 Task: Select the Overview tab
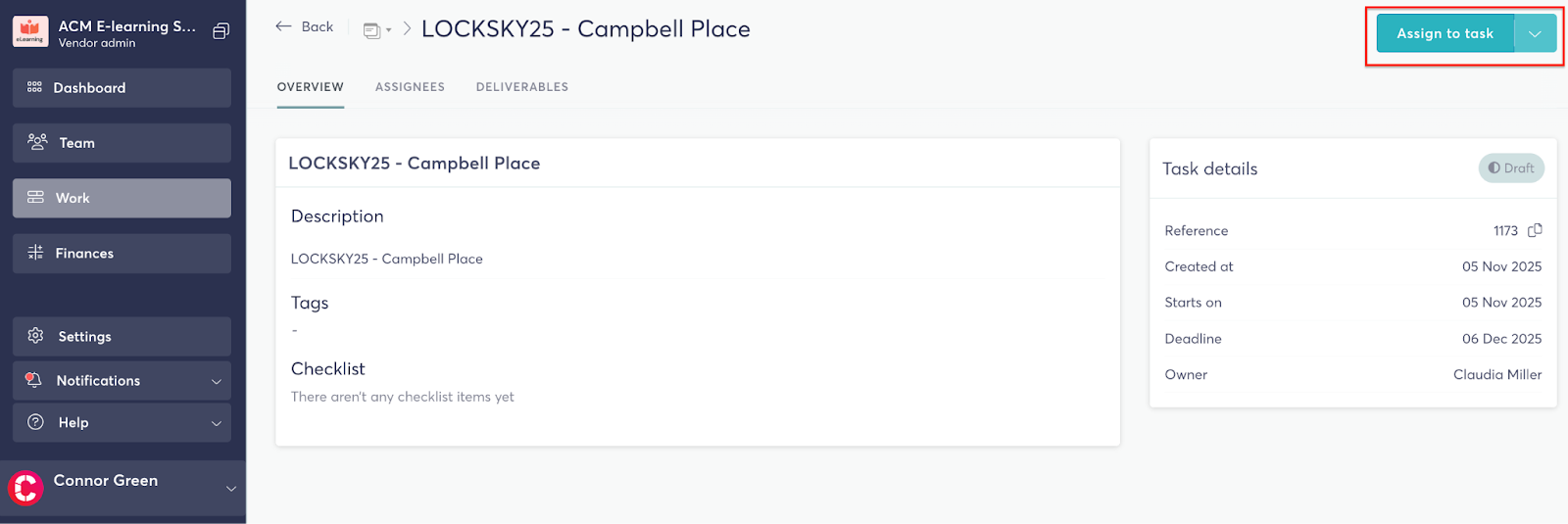tap(311, 87)
